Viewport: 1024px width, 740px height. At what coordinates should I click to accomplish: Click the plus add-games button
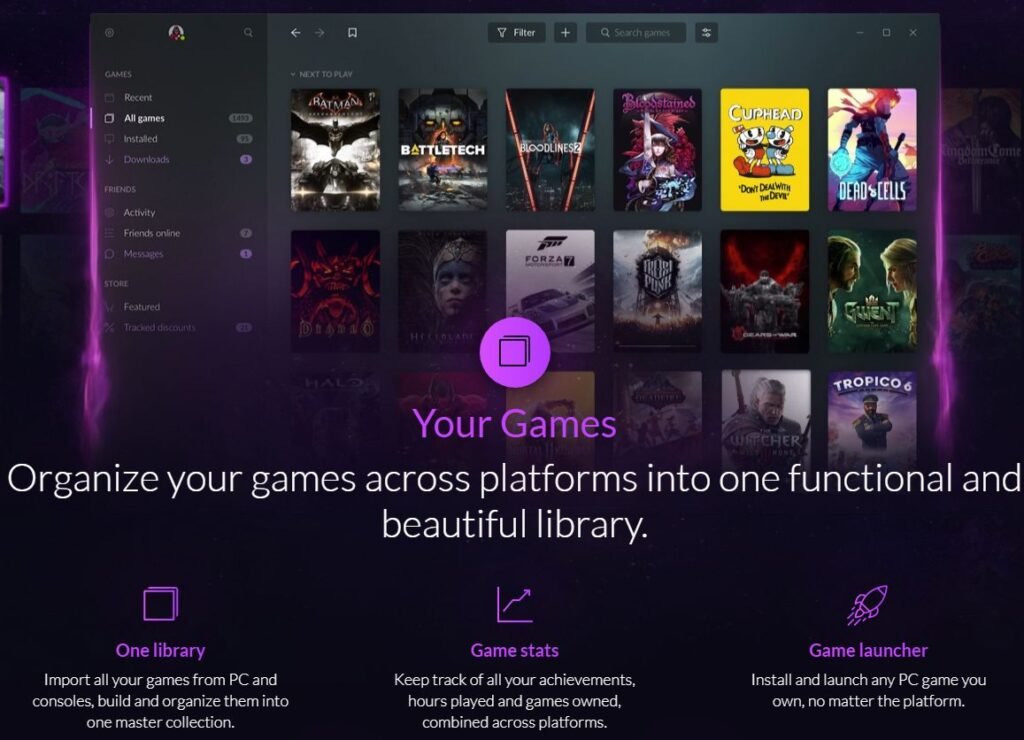(566, 33)
